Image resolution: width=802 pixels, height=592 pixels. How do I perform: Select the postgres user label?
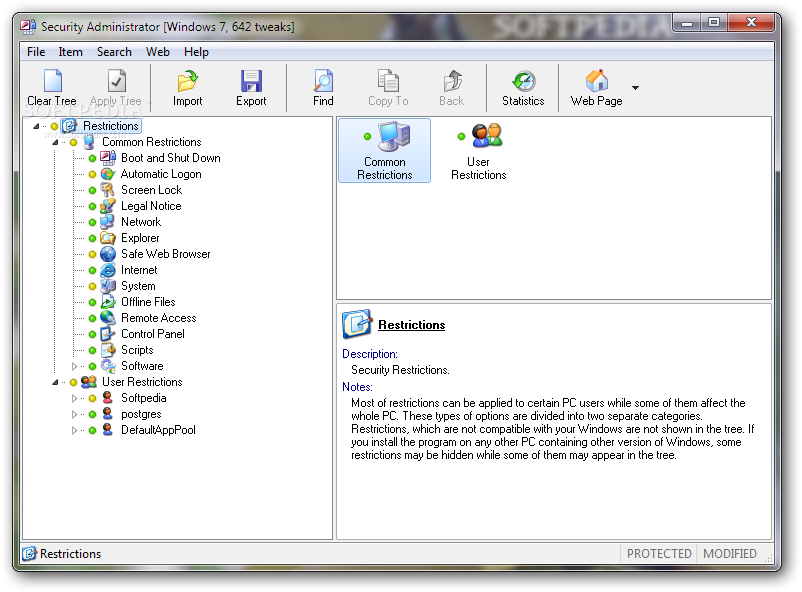pos(141,414)
